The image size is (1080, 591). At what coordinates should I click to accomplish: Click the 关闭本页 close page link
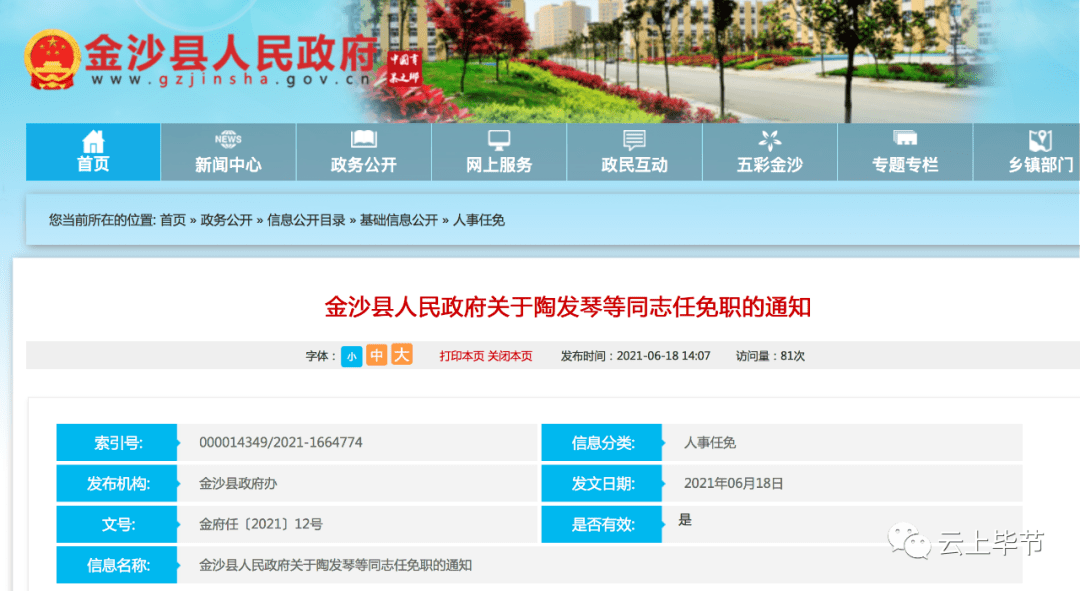pos(510,356)
